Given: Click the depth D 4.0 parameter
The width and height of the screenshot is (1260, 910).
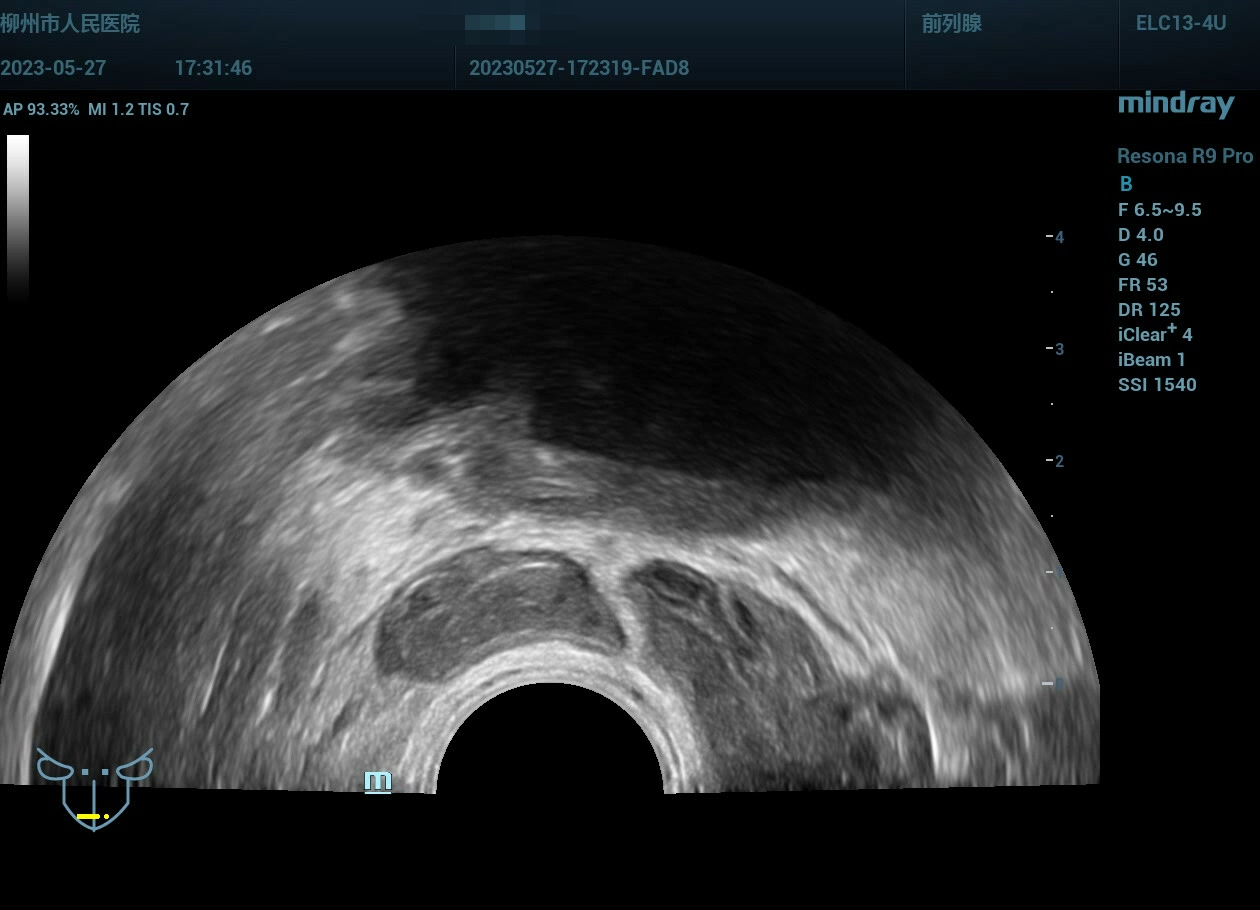Looking at the screenshot, I should pos(1140,235).
